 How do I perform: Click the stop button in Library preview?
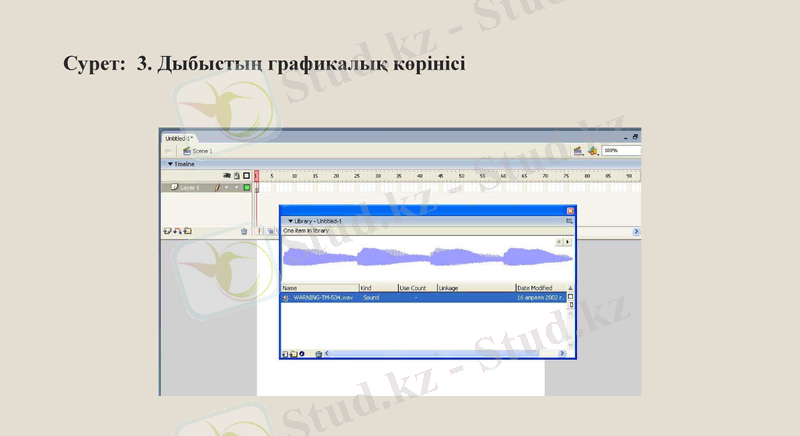(559, 242)
